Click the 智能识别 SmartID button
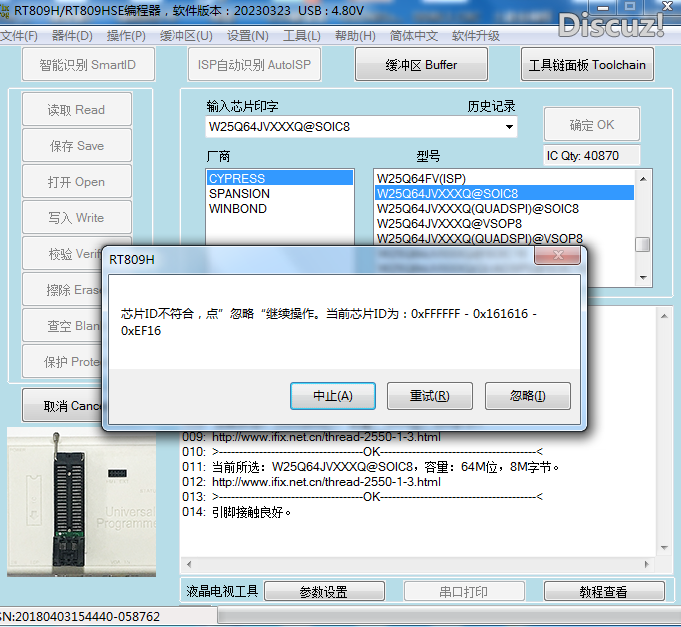681x627 pixels. point(88,65)
